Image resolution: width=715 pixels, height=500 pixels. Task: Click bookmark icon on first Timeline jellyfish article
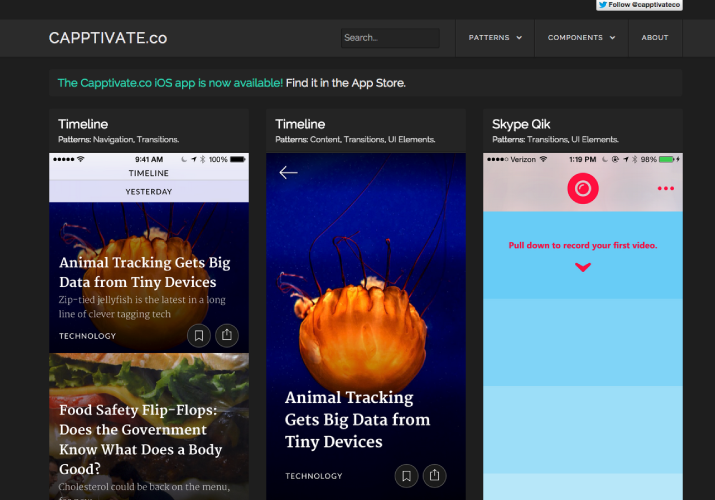199,336
